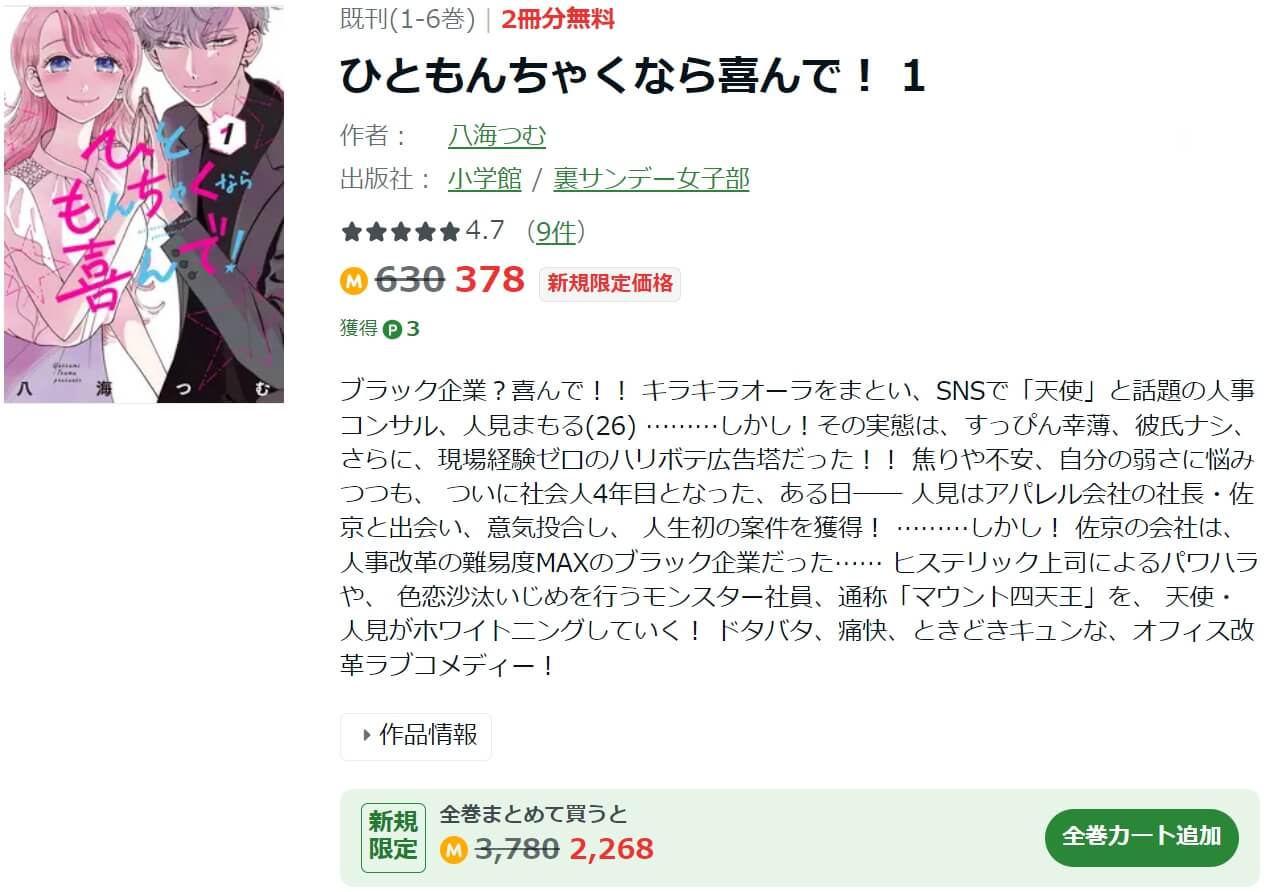Click the five-star rating icons

click(x=401, y=232)
